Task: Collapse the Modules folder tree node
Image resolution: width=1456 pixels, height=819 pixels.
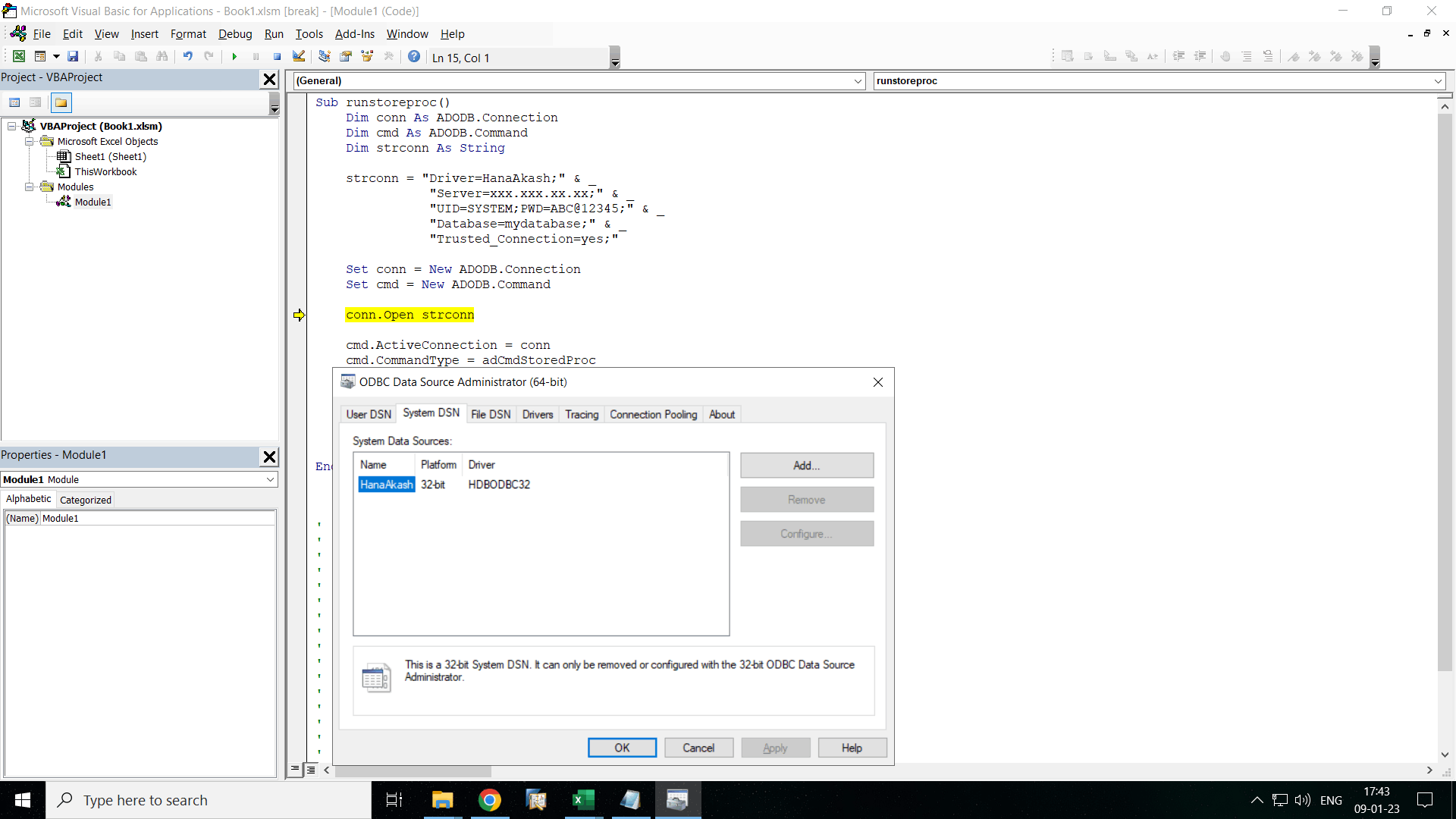Action: [x=30, y=187]
